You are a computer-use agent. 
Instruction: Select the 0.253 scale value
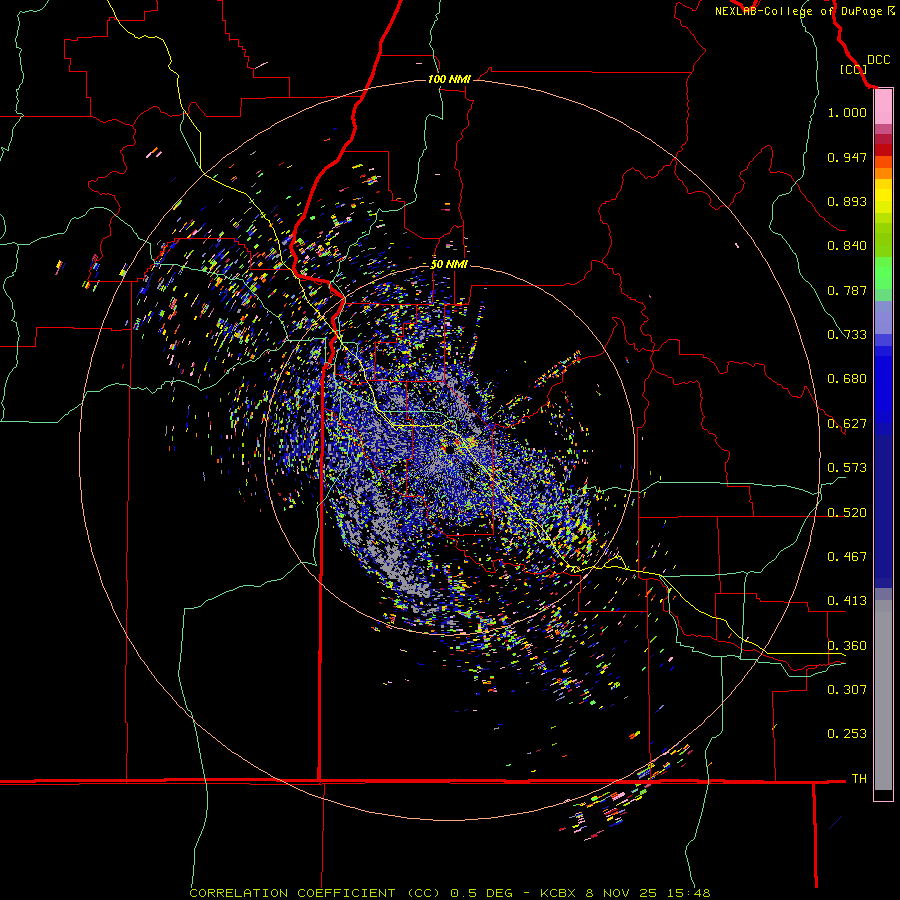click(847, 734)
